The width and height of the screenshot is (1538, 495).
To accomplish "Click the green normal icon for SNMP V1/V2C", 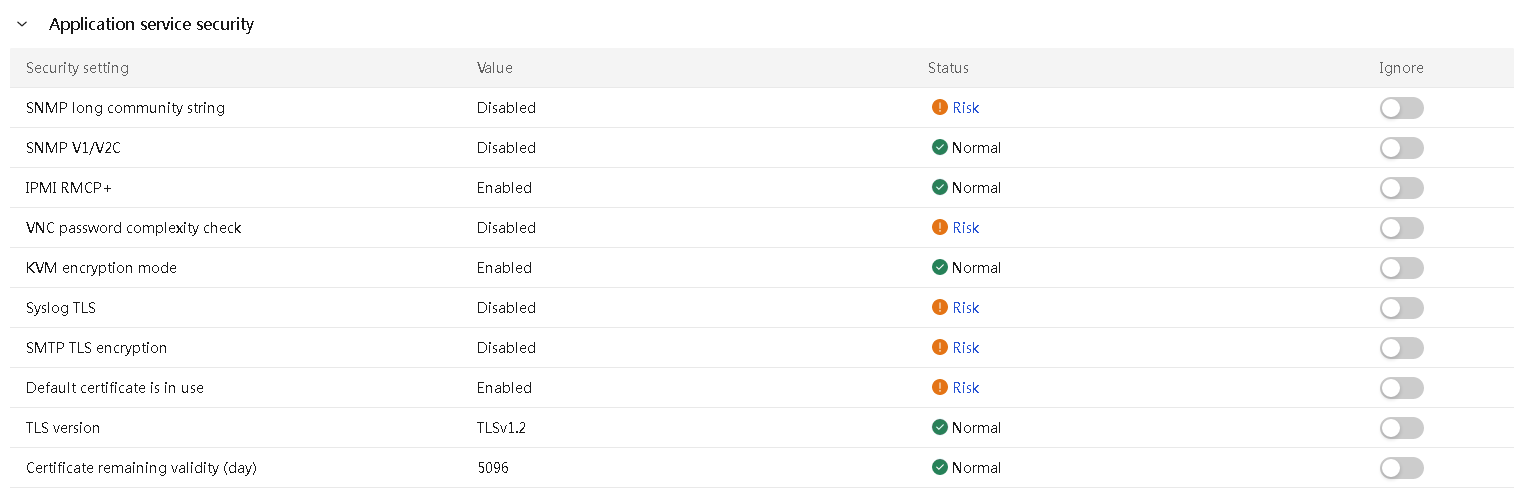I will 939,147.
